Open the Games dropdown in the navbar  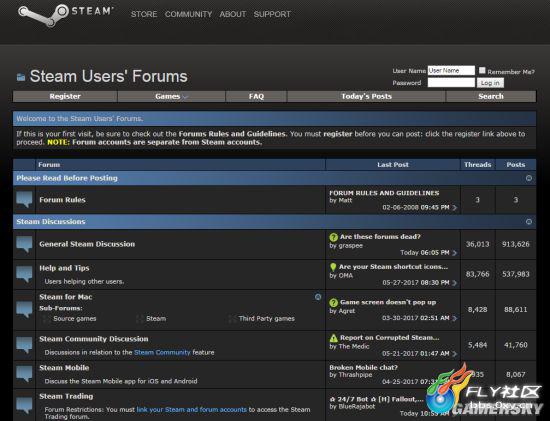tap(172, 96)
